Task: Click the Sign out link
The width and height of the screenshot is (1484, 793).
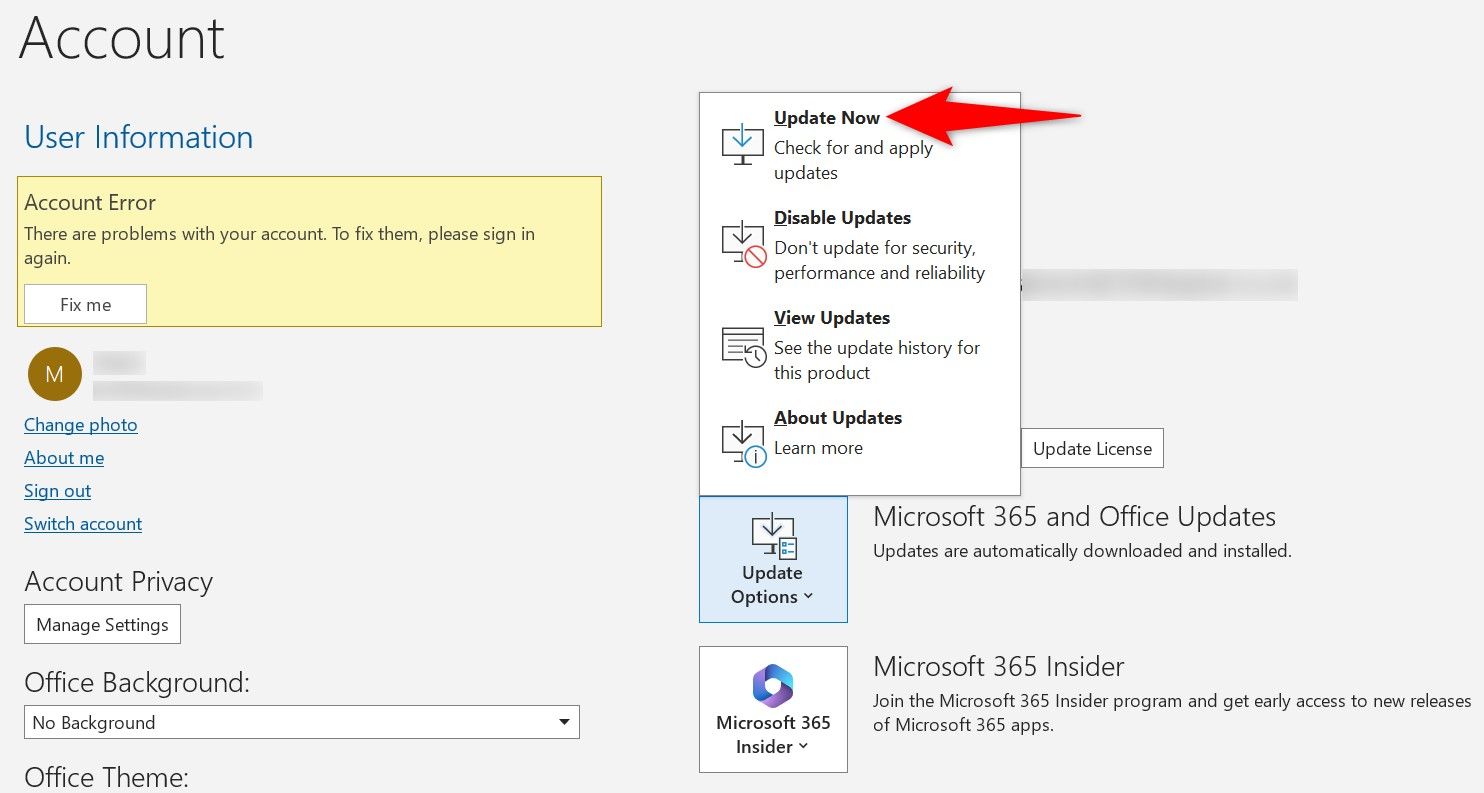Action: pyautogui.click(x=57, y=490)
